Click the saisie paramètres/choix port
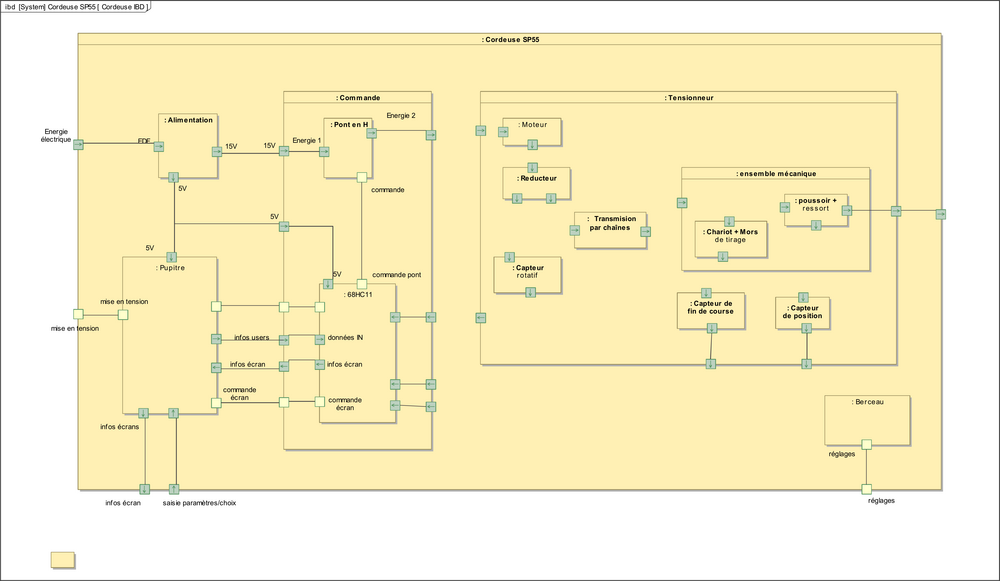Image resolution: width=1000 pixels, height=581 pixels. pos(174,489)
